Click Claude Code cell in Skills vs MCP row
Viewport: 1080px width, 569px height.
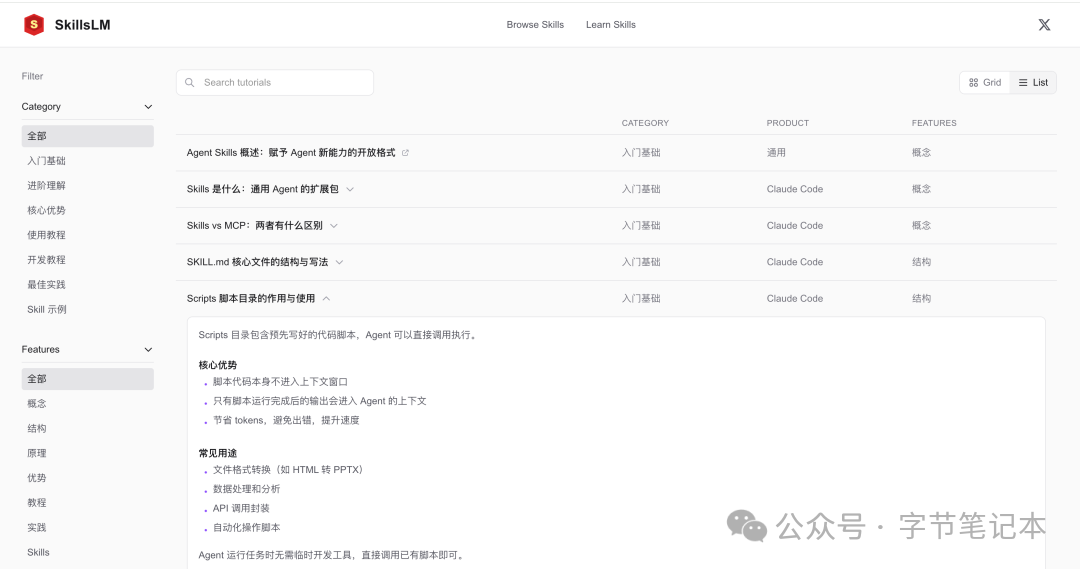[x=795, y=226]
